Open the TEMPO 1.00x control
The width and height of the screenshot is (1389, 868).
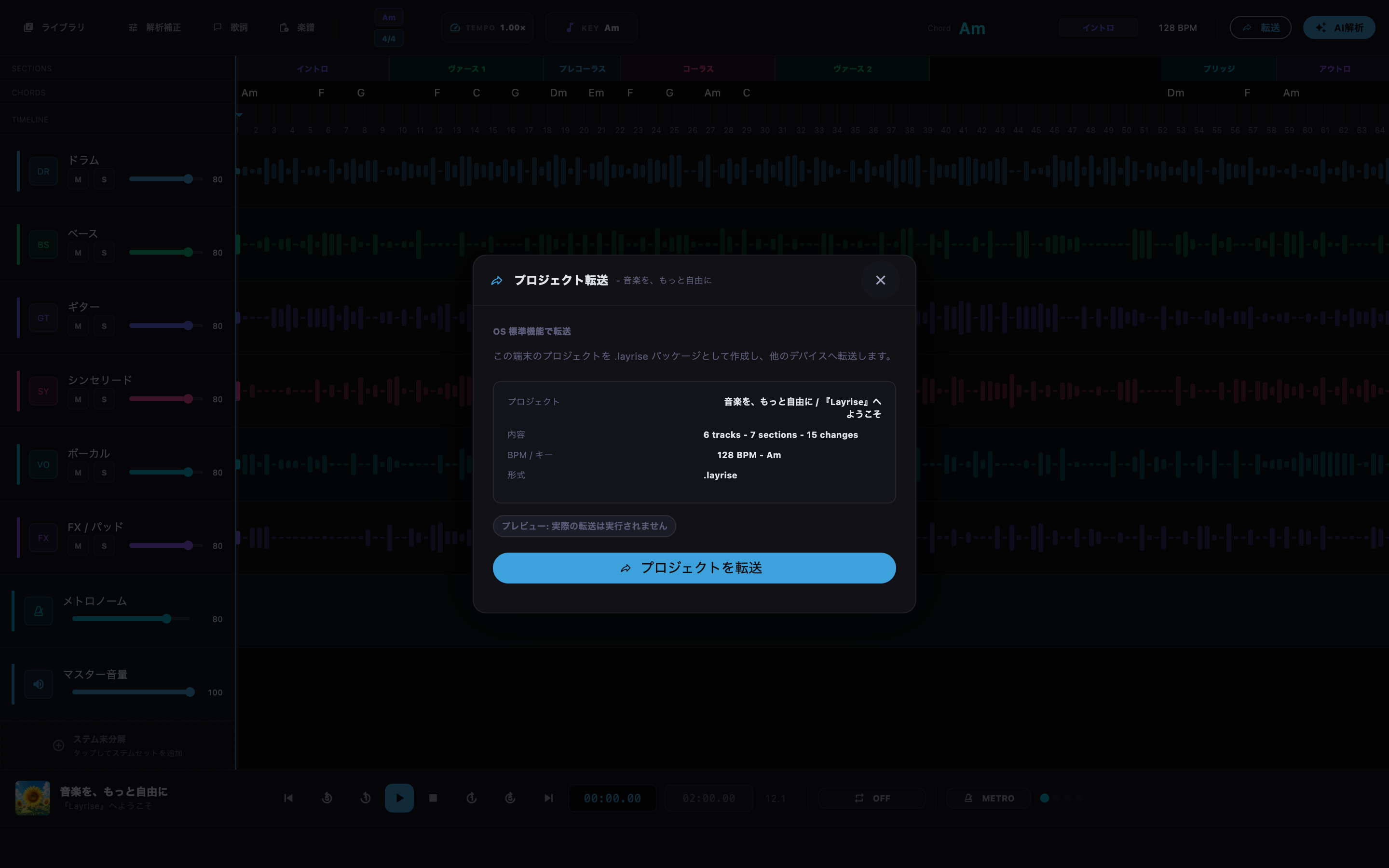point(487,27)
